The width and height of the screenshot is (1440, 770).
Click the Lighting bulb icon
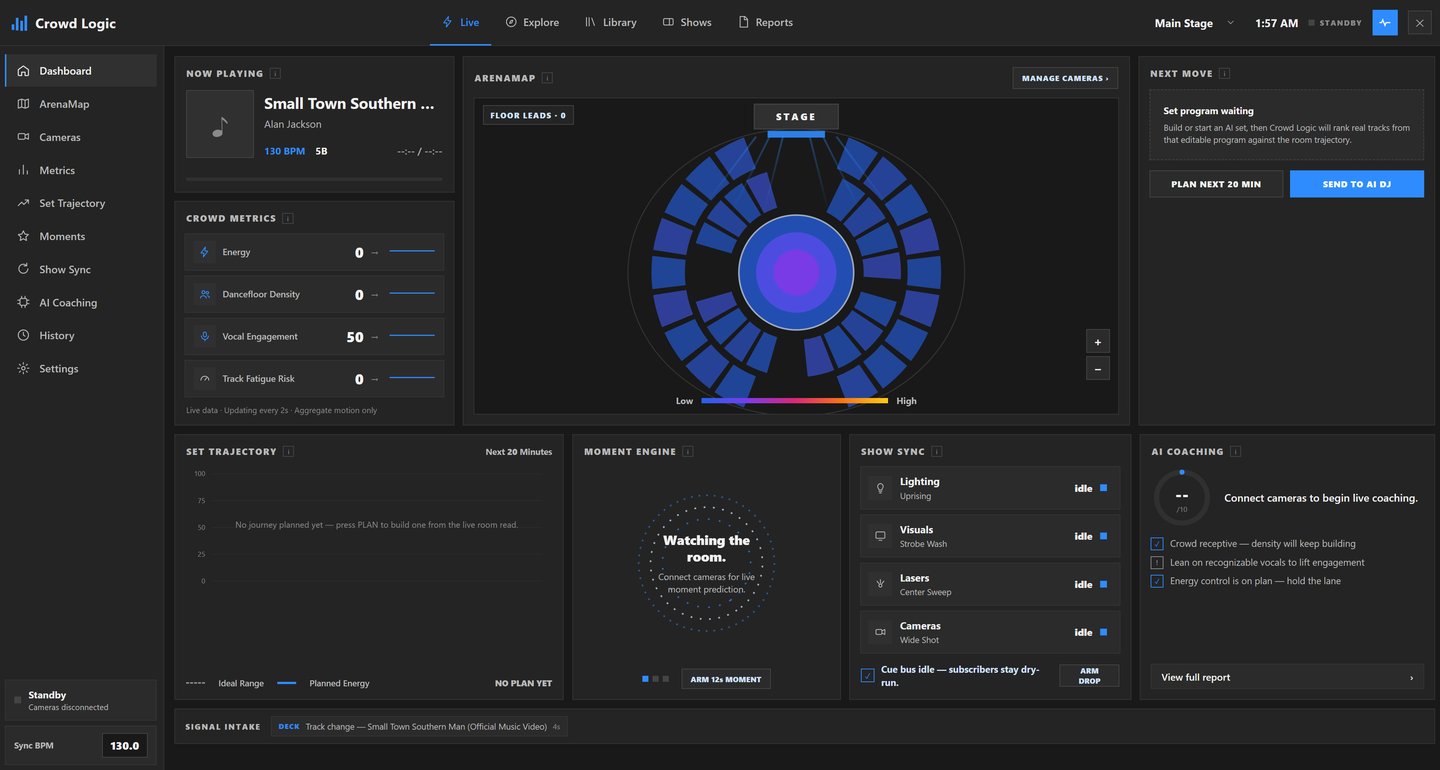881,488
